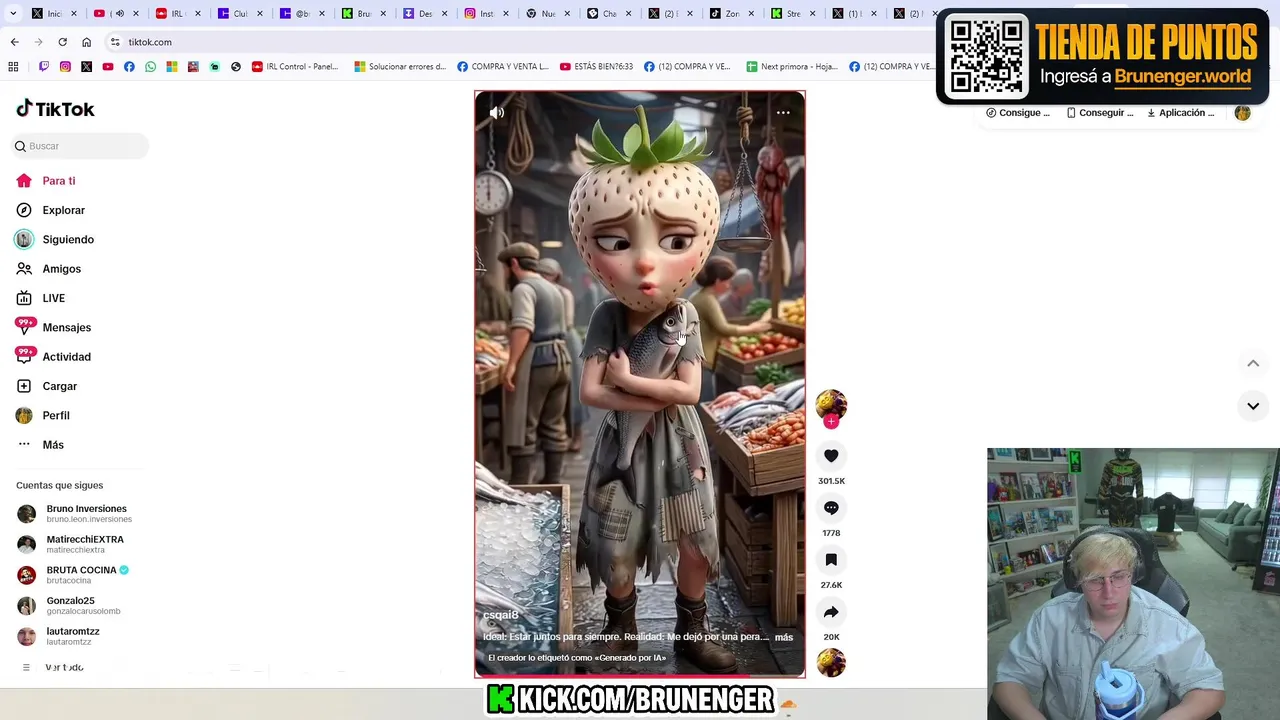The image size is (1280, 720).
Task: Switch to the Stre Kick browser tab
Action: (788, 14)
